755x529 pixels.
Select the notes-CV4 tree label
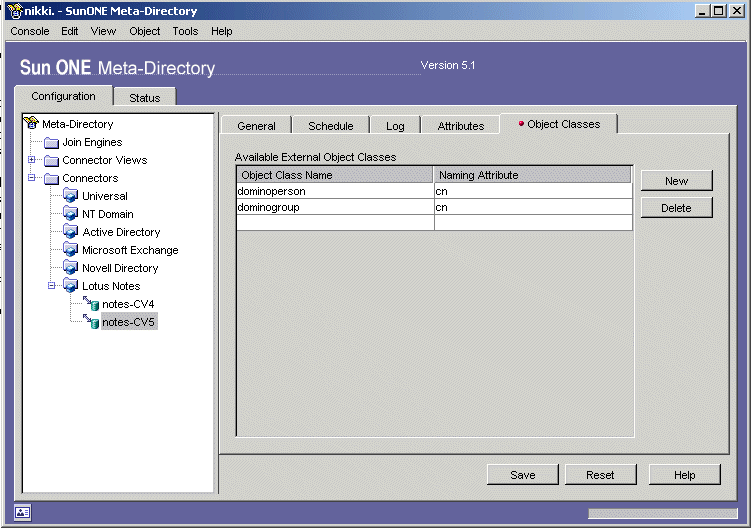128,304
